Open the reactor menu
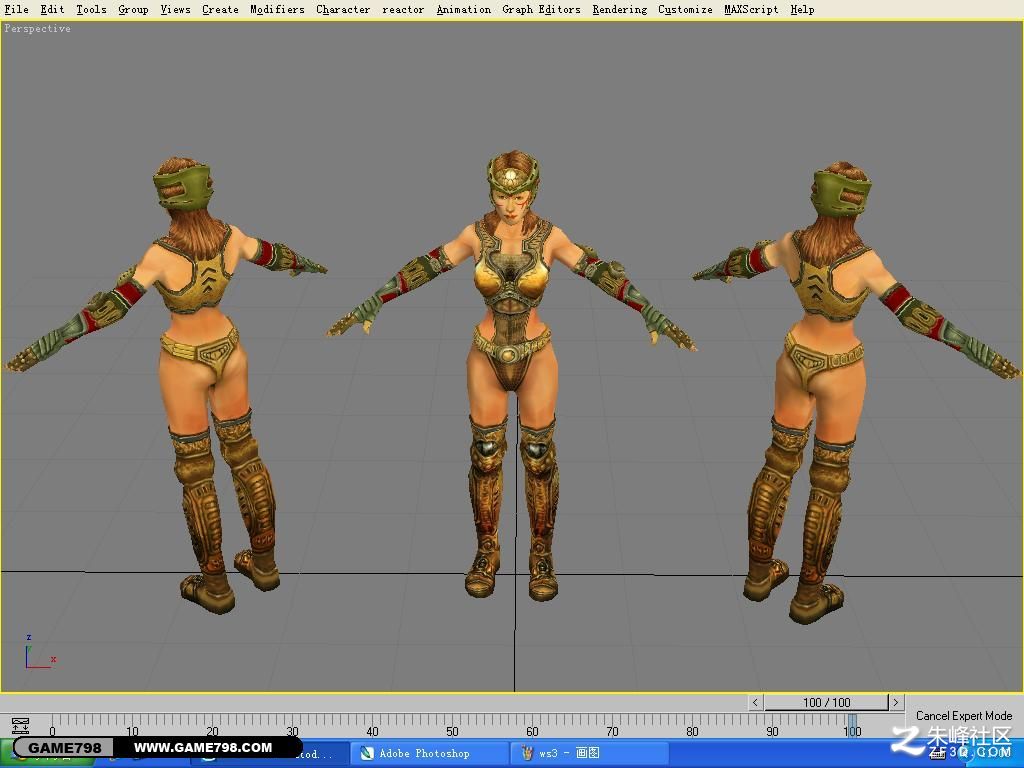The height and width of the screenshot is (768, 1024). [403, 9]
